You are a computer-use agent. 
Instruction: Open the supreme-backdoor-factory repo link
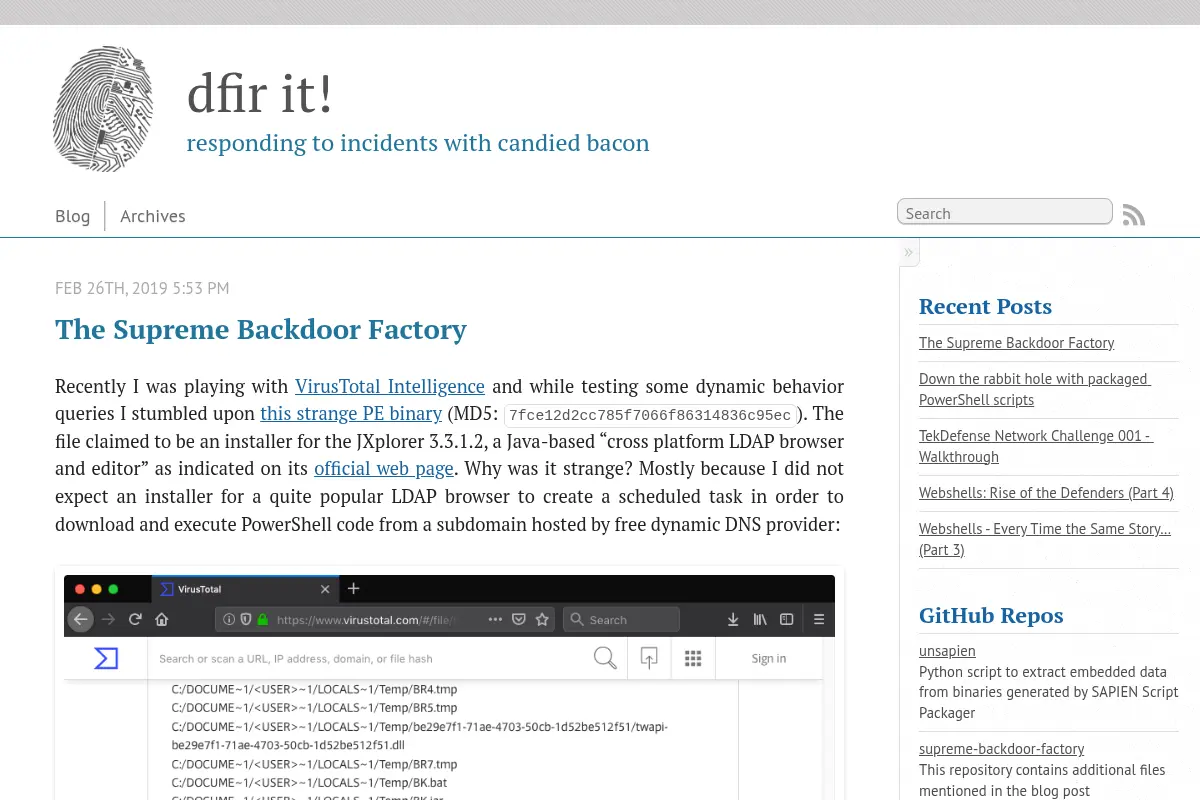coord(1001,749)
